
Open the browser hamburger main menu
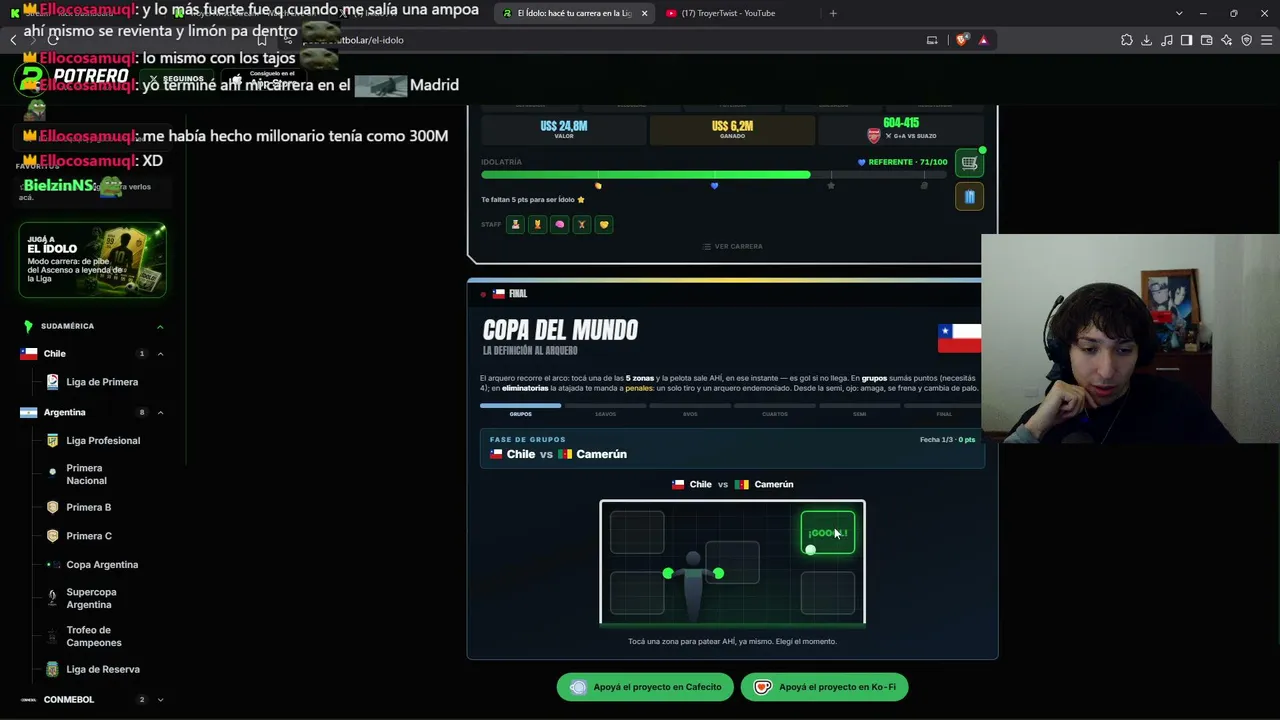[x=1267, y=40]
